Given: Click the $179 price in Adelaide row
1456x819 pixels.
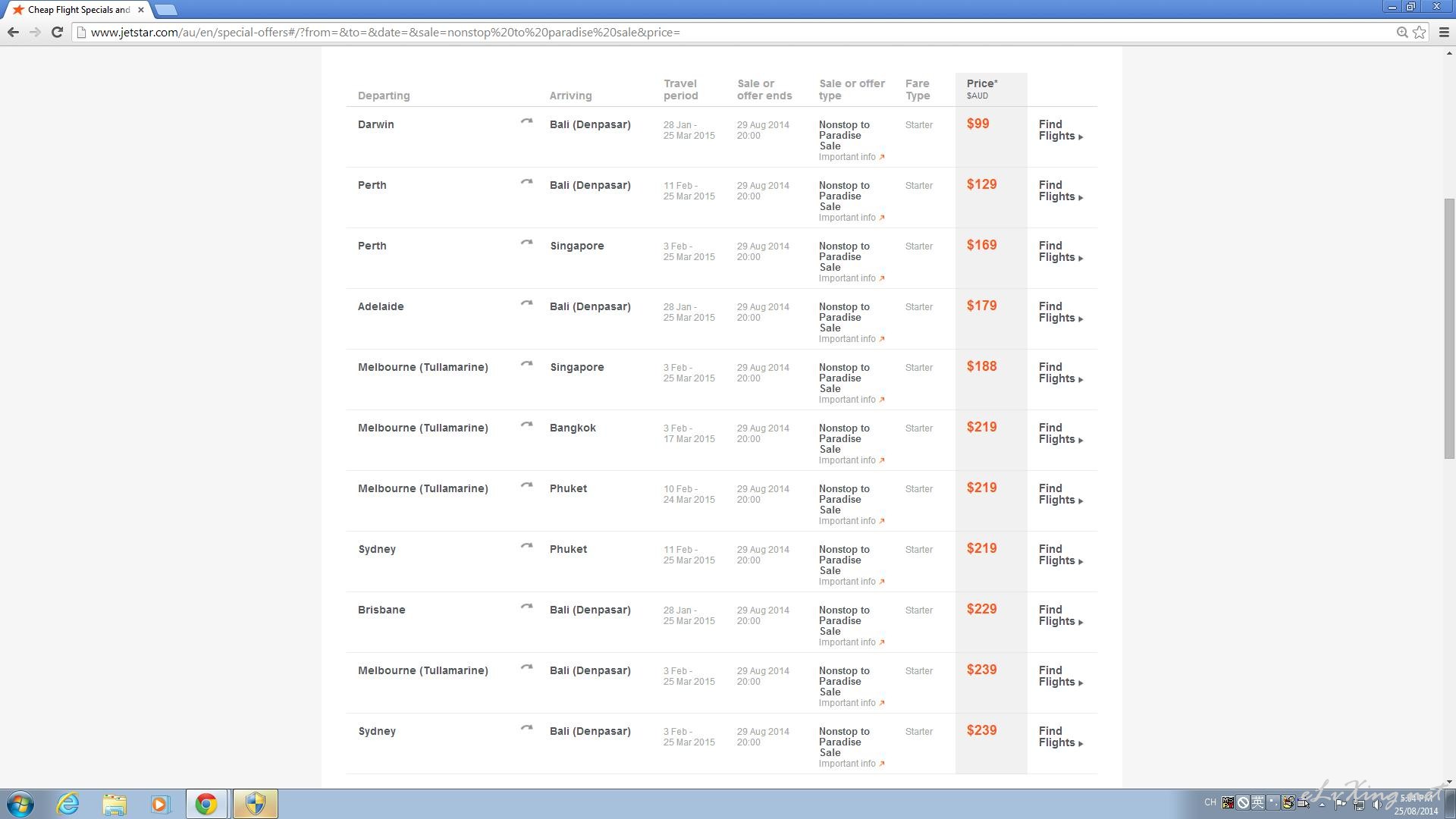Looking at the screenshot, I should (981, 306).
